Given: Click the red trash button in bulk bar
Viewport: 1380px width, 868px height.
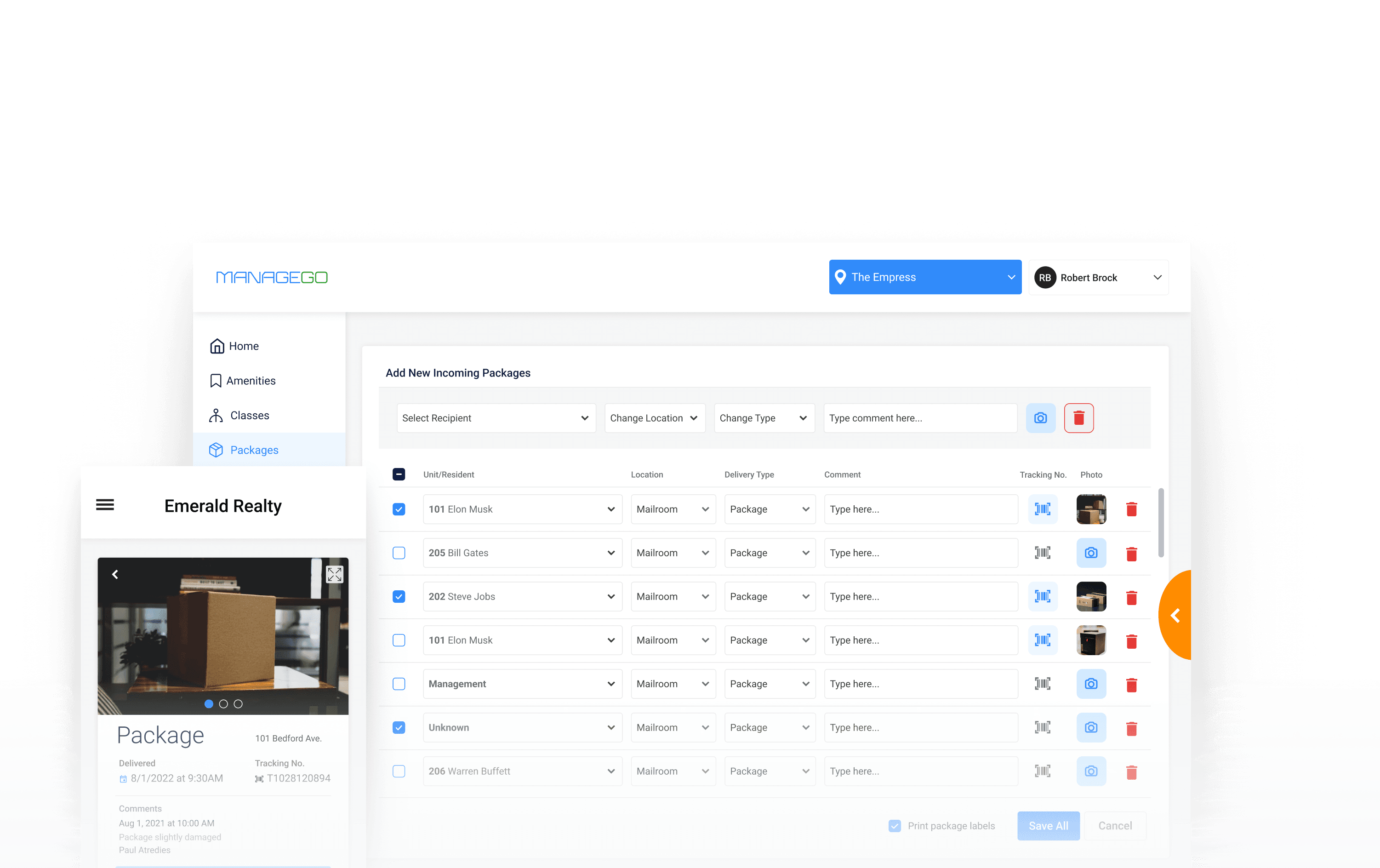Looking at the screenshot, I should [x=1078, y=418].
